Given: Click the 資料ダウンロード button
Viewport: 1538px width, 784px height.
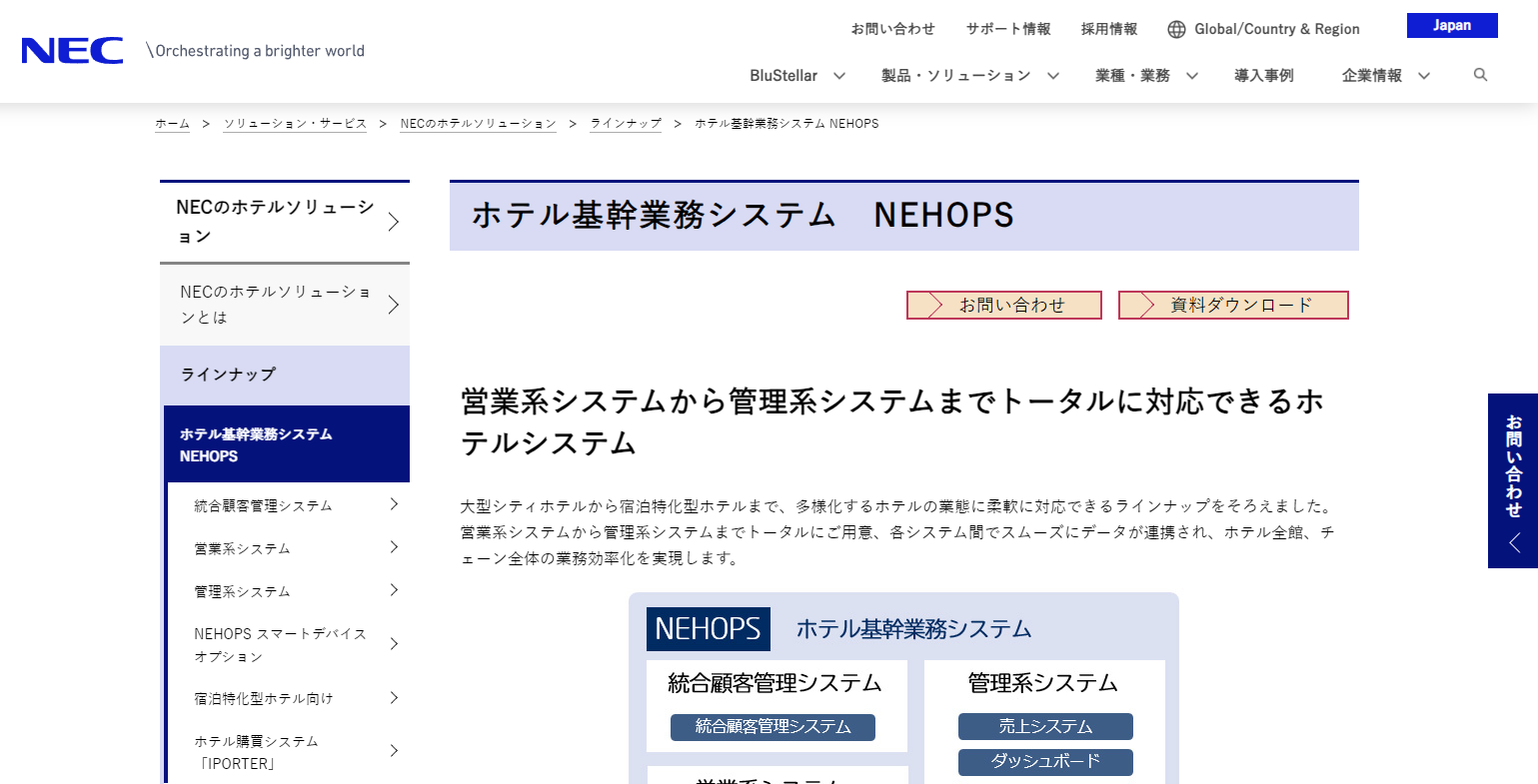Looking at the screenshot, I should coord(1233,306).
